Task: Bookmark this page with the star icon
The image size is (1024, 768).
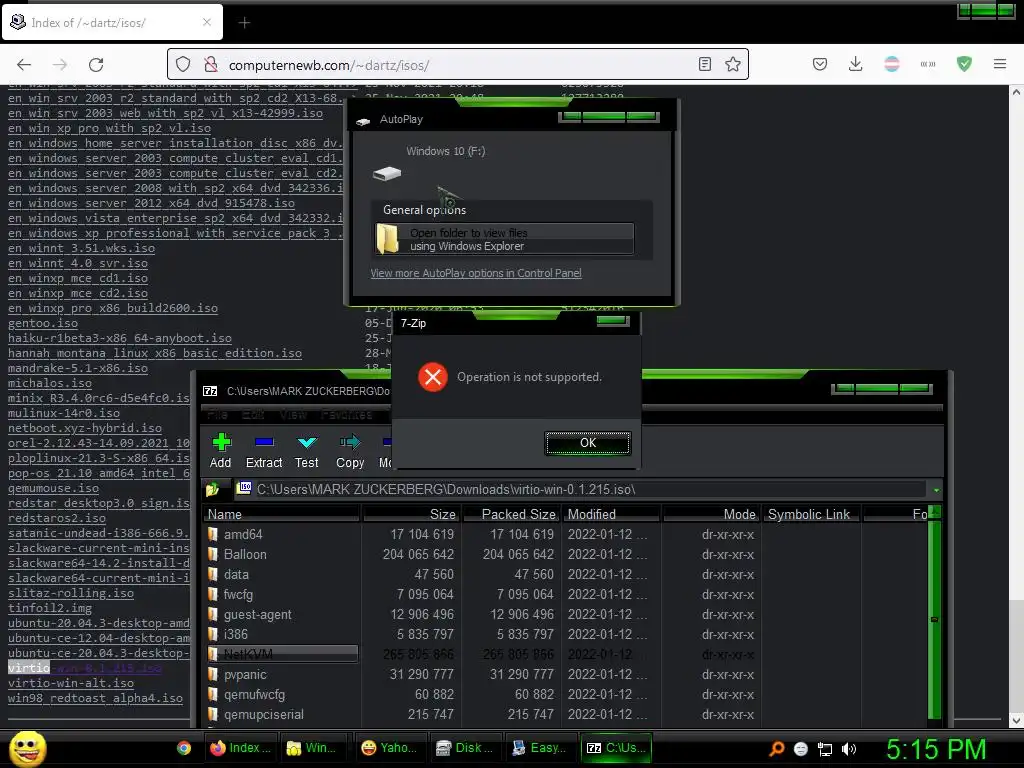Action: pos(733,64)
